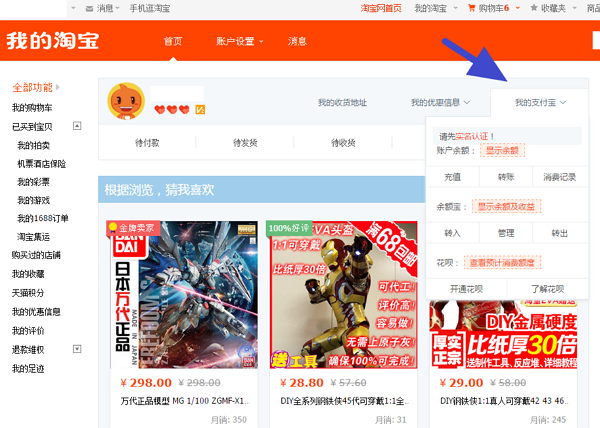The width and height of the screenshot is (600, 428).
Task: Click the 转出 button
Action: coord(560,233)
